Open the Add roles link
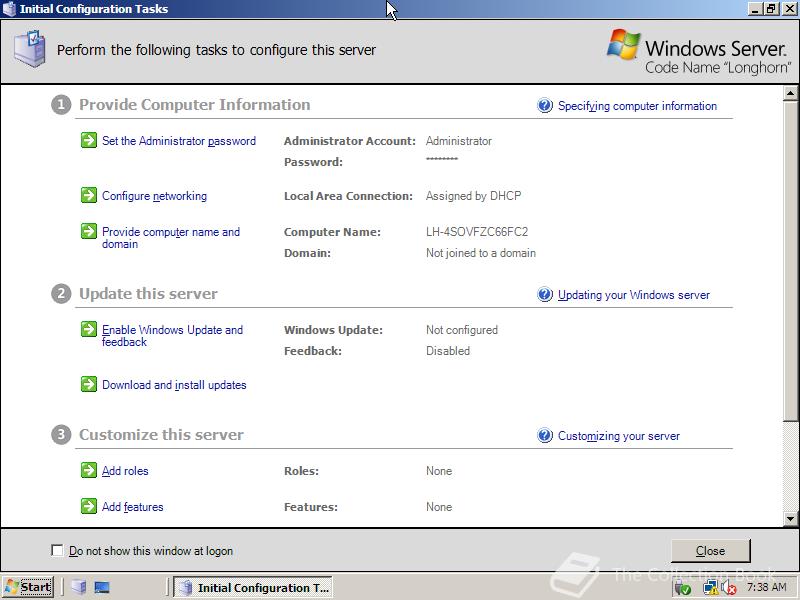The height and width of the screenshot is (600, 800). (125, 470)
